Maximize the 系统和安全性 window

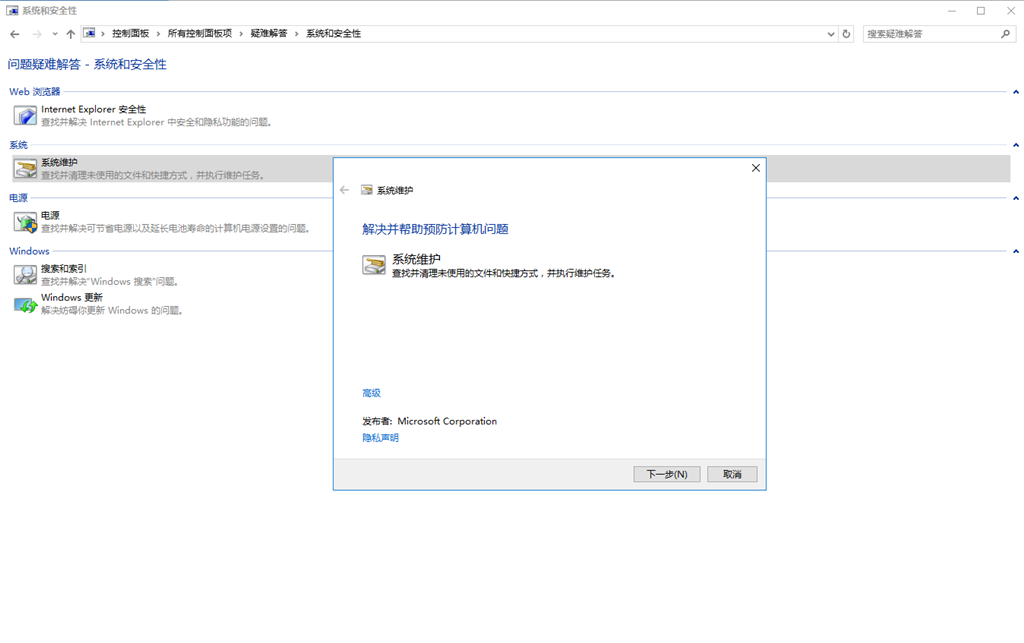(981, 11)
